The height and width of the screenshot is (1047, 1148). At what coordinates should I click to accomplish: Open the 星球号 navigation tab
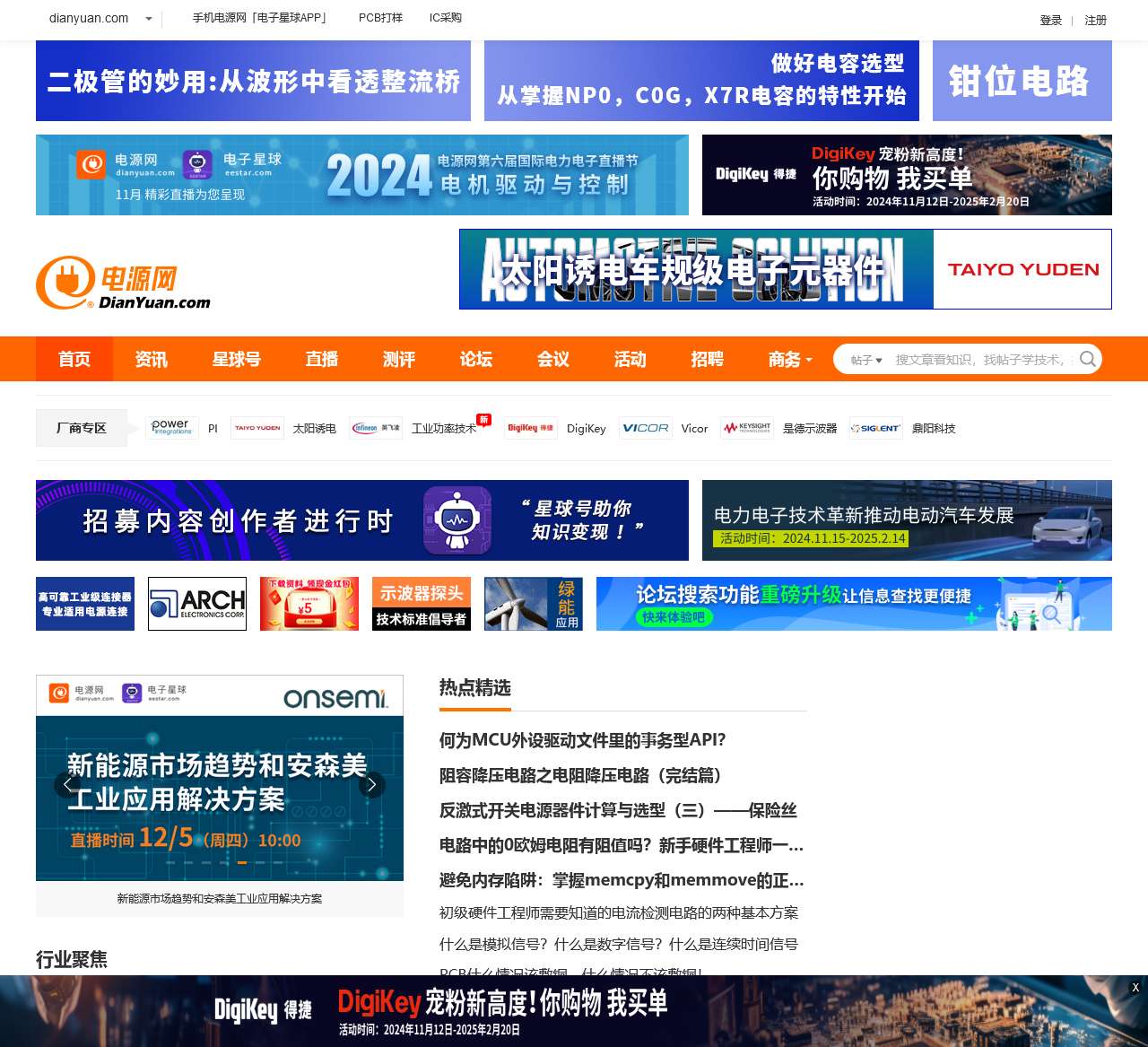pyautogui.click(x=237, y=359)
